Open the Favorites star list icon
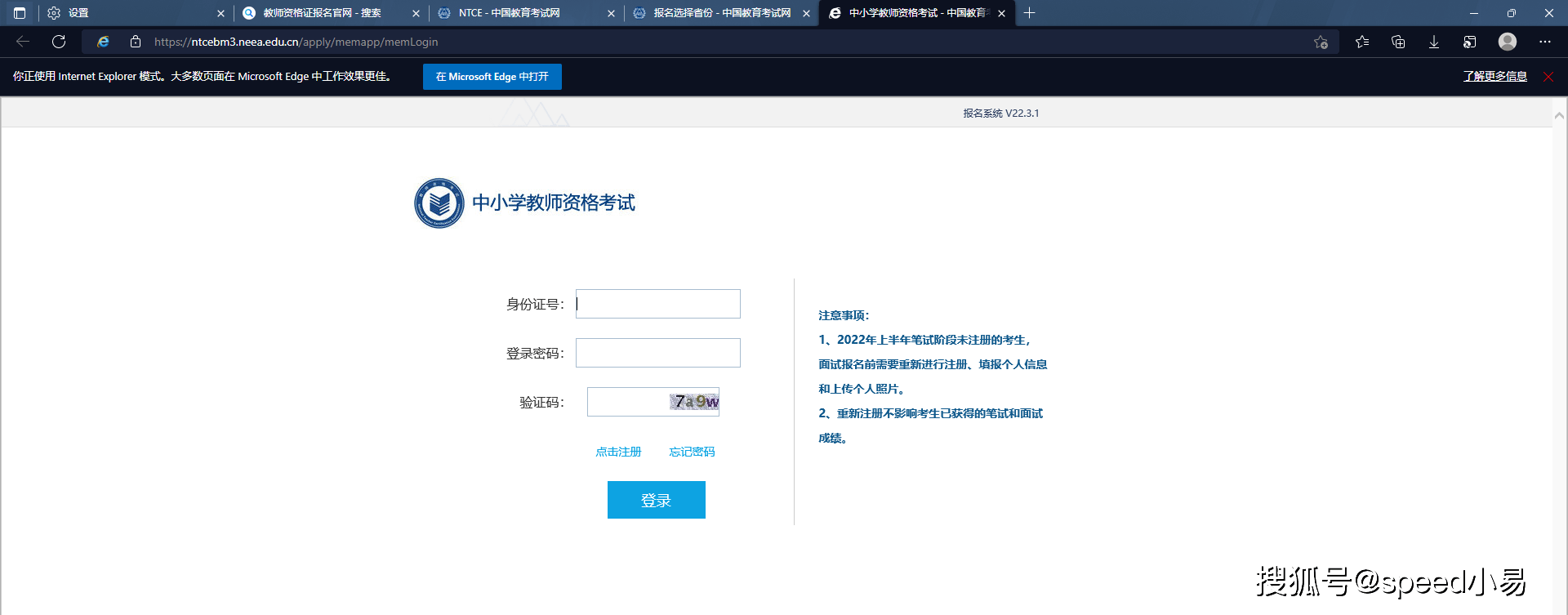This screenshot has height=615, width=1568. point(1361,42)
